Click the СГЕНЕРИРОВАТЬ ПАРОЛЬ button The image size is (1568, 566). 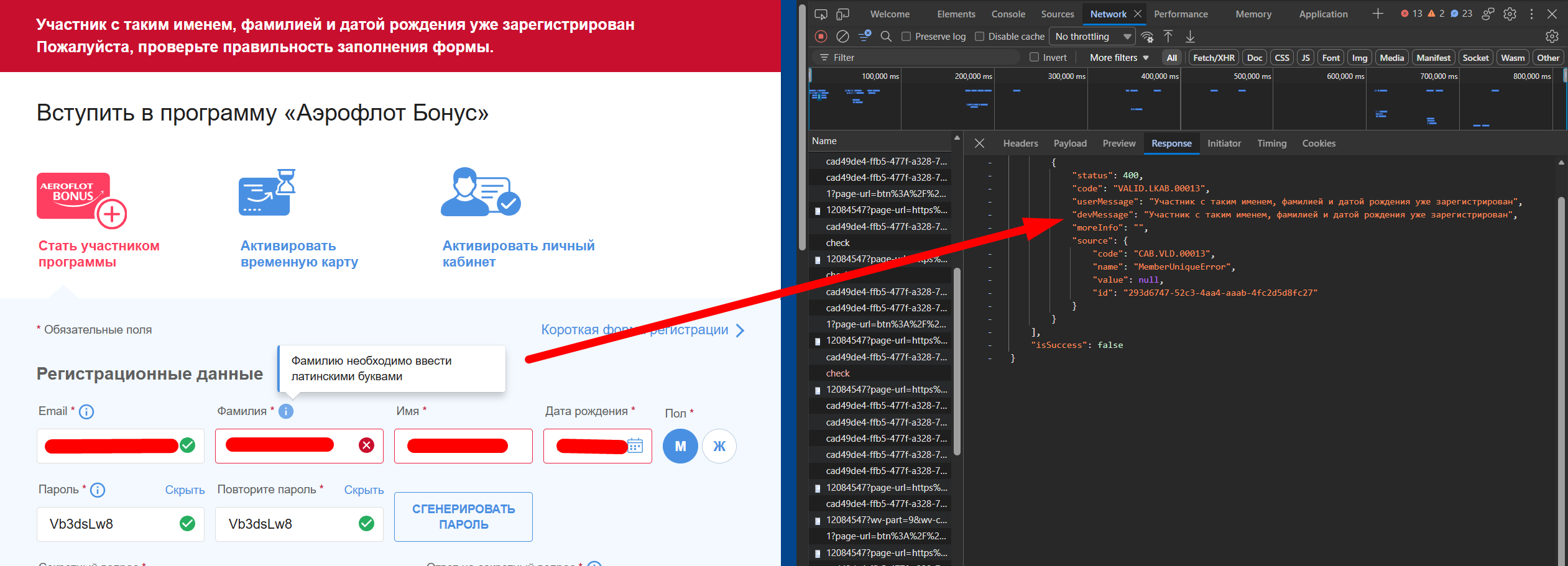[463, 517]
